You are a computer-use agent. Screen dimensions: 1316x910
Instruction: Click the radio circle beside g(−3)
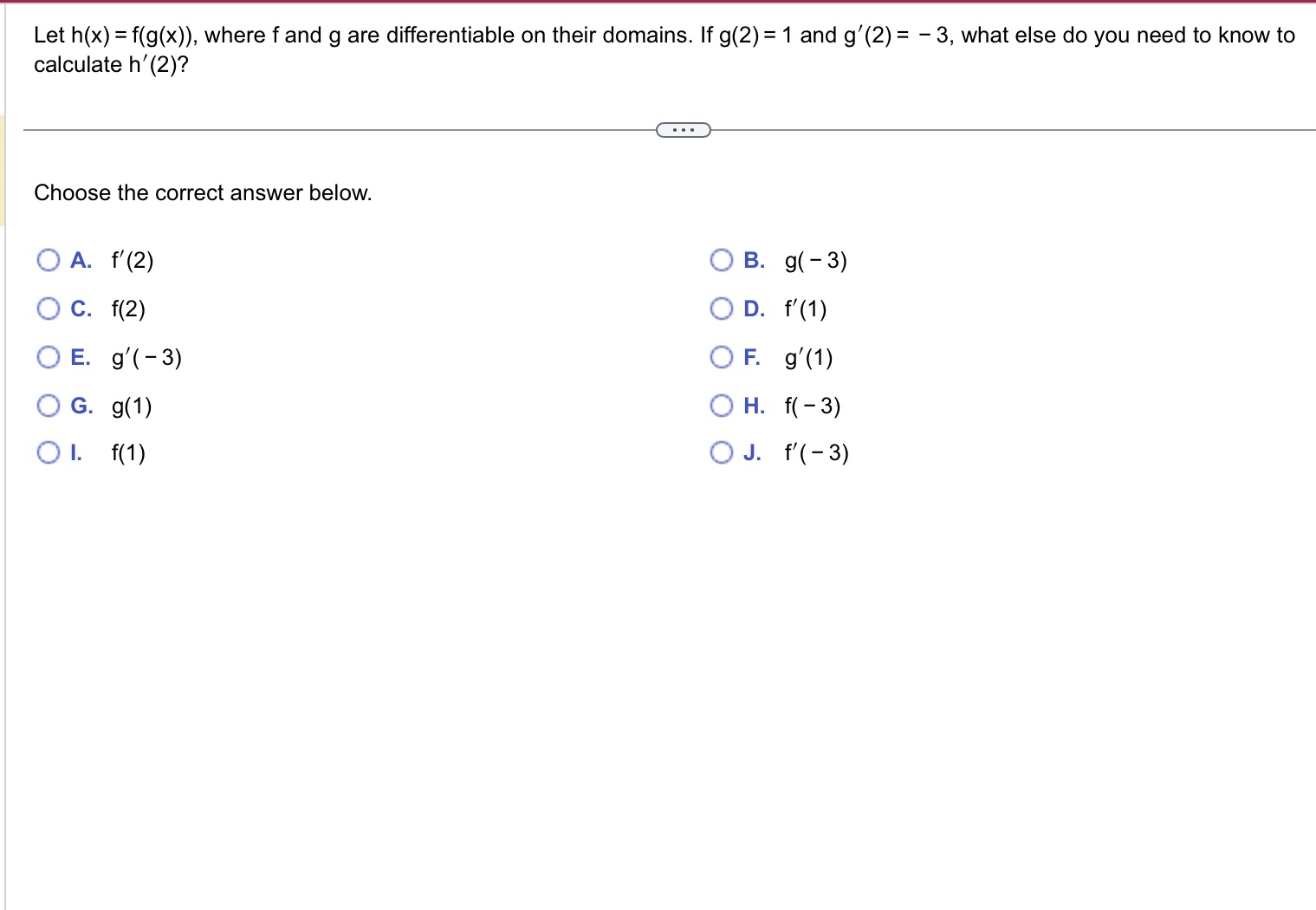point(720,260)
